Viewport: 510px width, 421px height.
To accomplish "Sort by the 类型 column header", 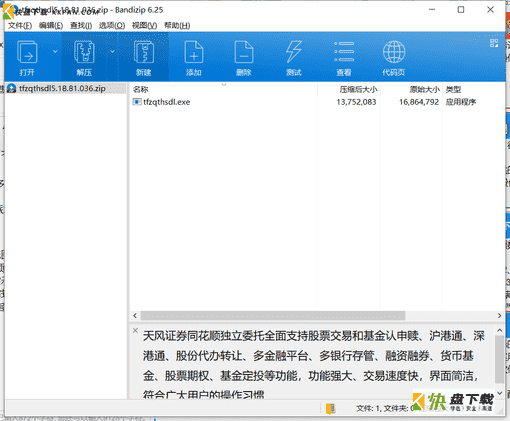I will pos(453,89).
